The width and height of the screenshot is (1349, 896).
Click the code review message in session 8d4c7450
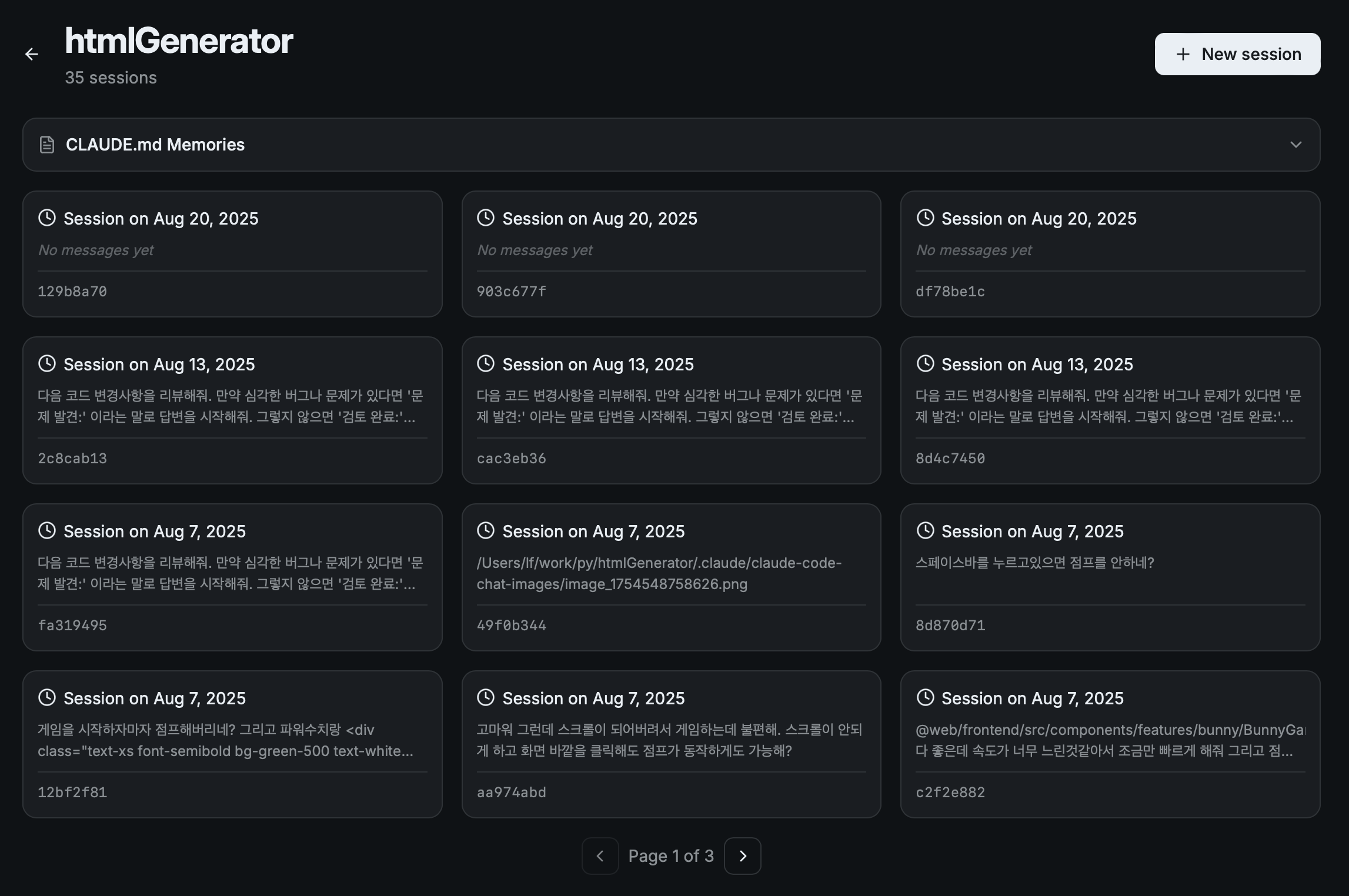pos(1108,406)
